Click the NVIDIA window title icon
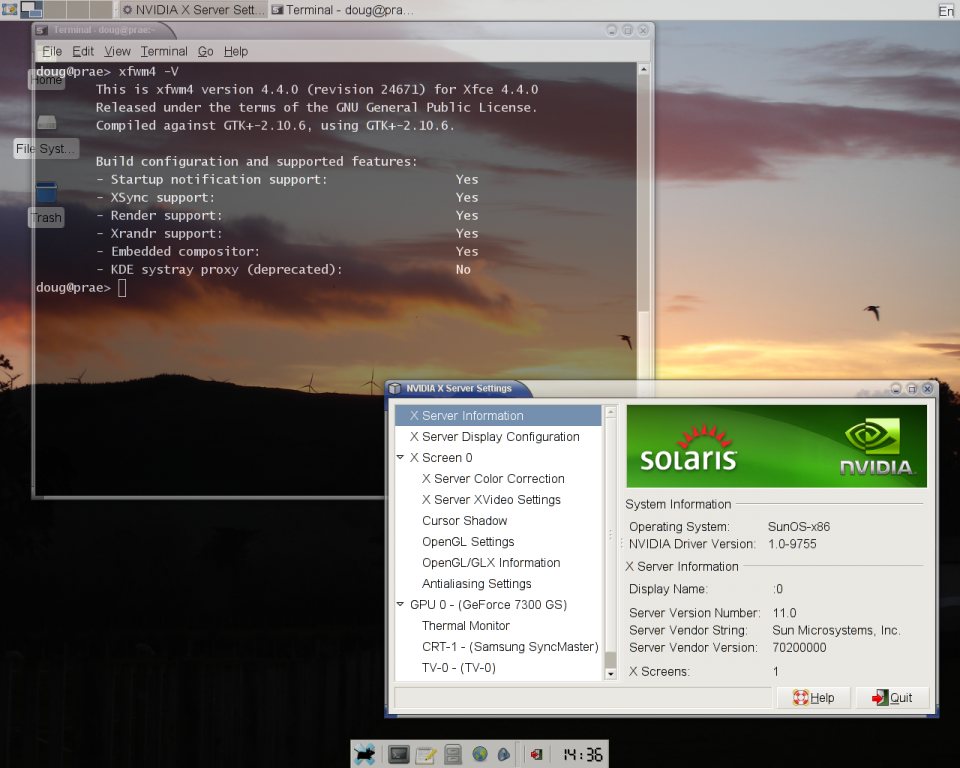The image size is (960, 768). tap(396, 388)
